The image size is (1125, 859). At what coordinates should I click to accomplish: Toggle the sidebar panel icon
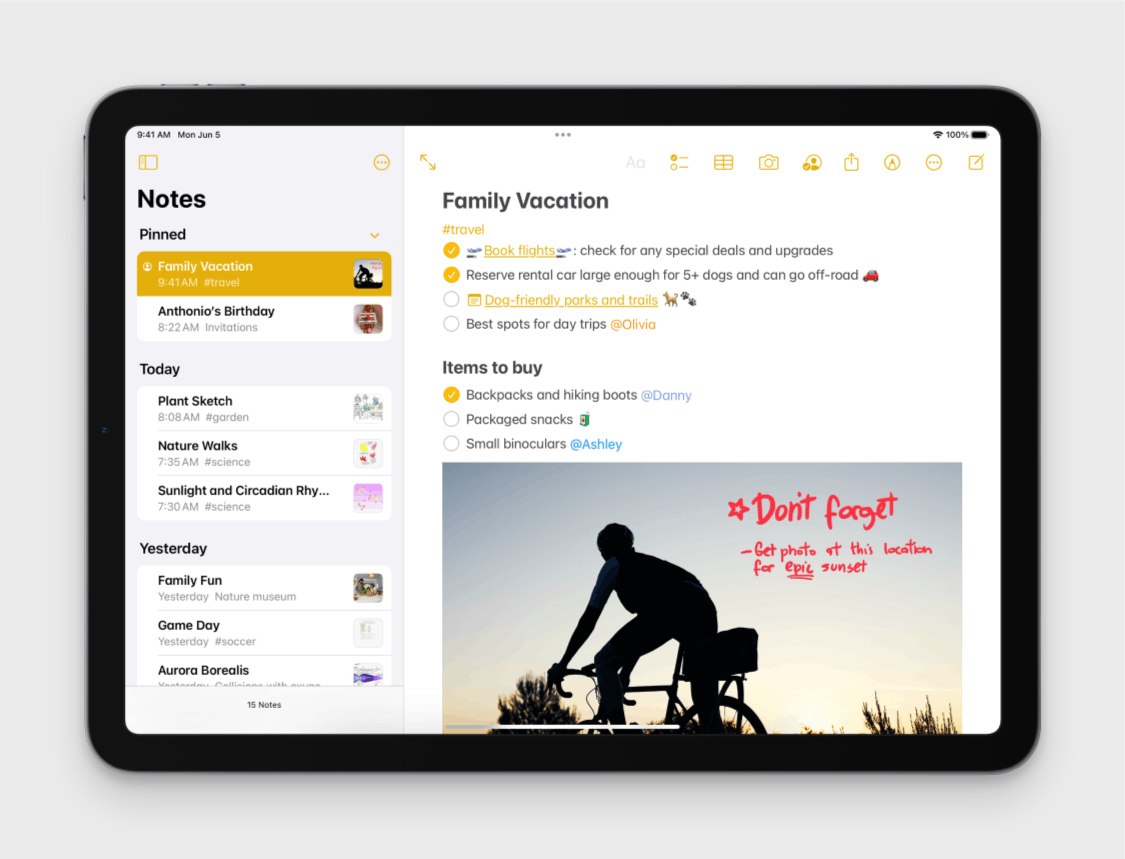(149, 162)
